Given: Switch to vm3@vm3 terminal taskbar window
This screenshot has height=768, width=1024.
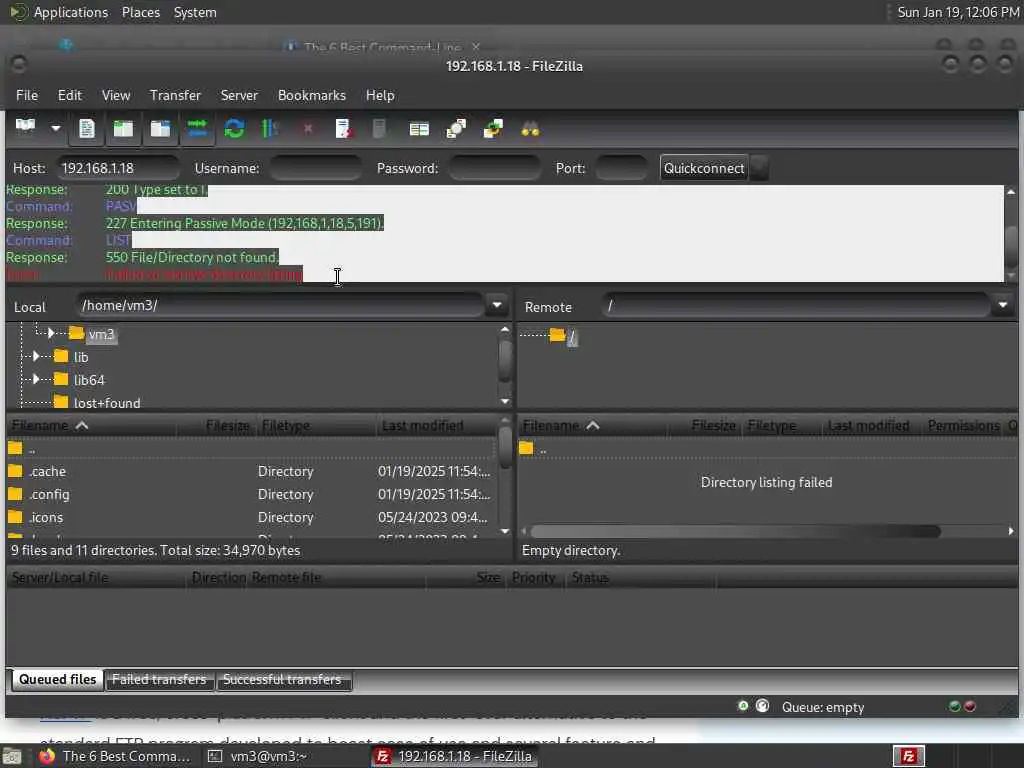Looking at the screenshot, I should 257,756.
